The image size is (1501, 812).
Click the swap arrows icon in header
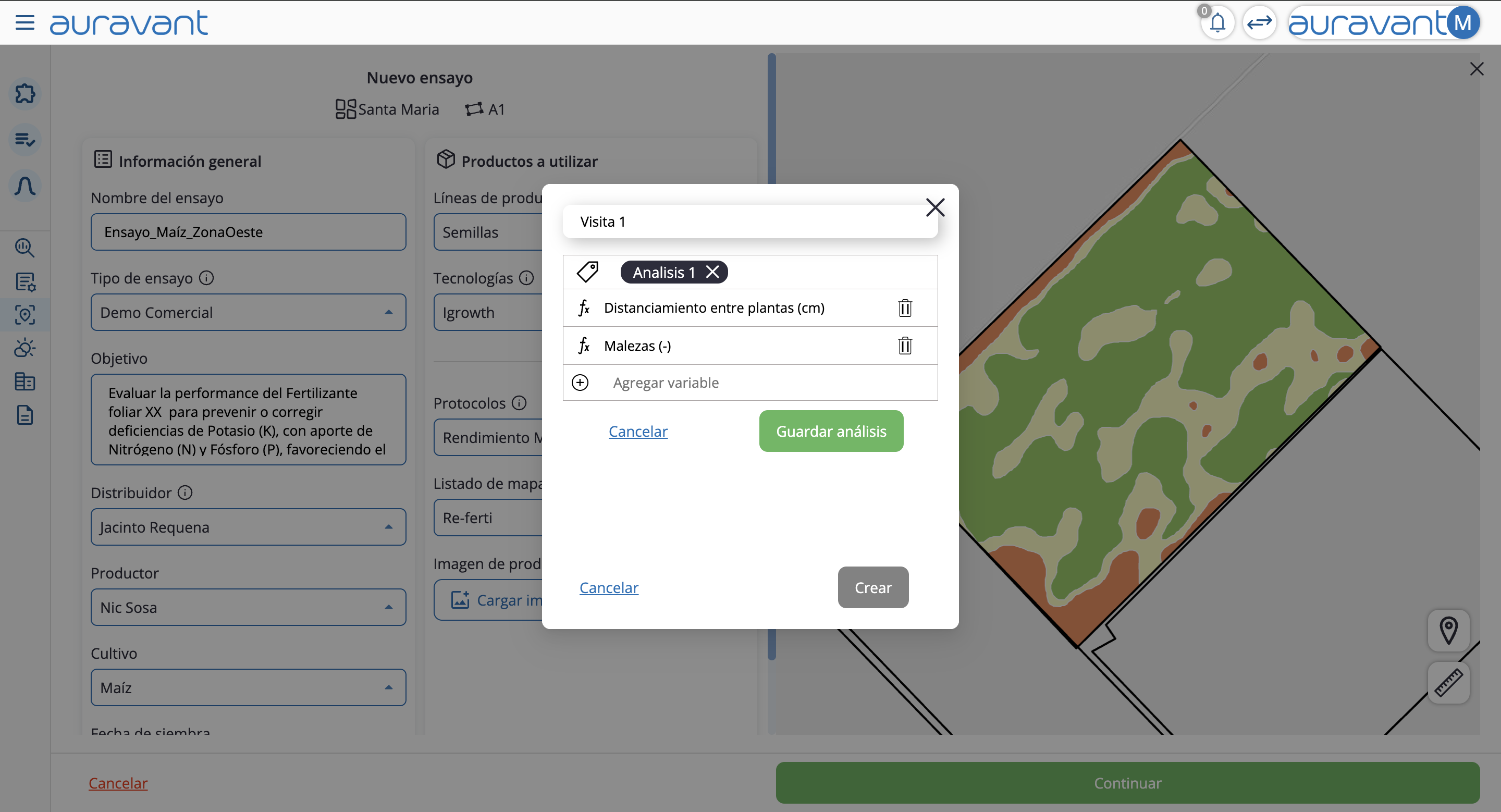point(1259,23)
